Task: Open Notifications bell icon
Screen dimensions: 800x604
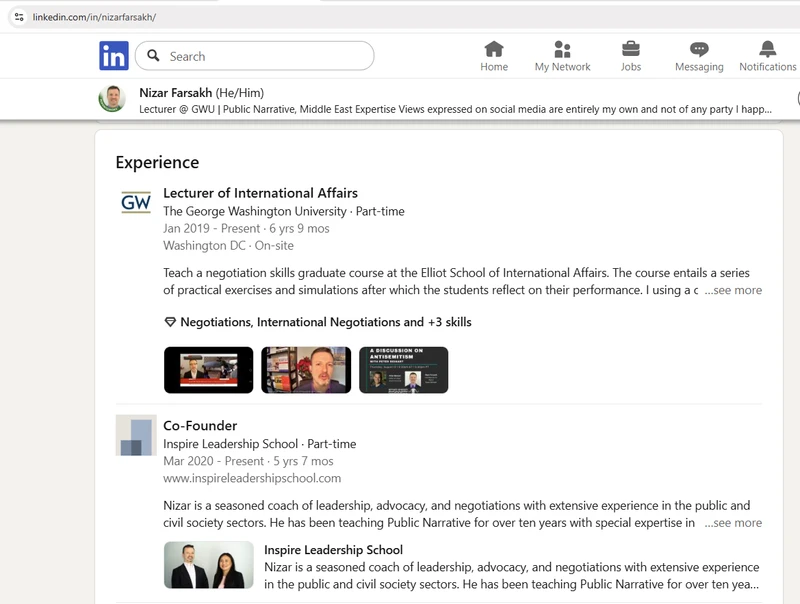Action: point(767,50)
